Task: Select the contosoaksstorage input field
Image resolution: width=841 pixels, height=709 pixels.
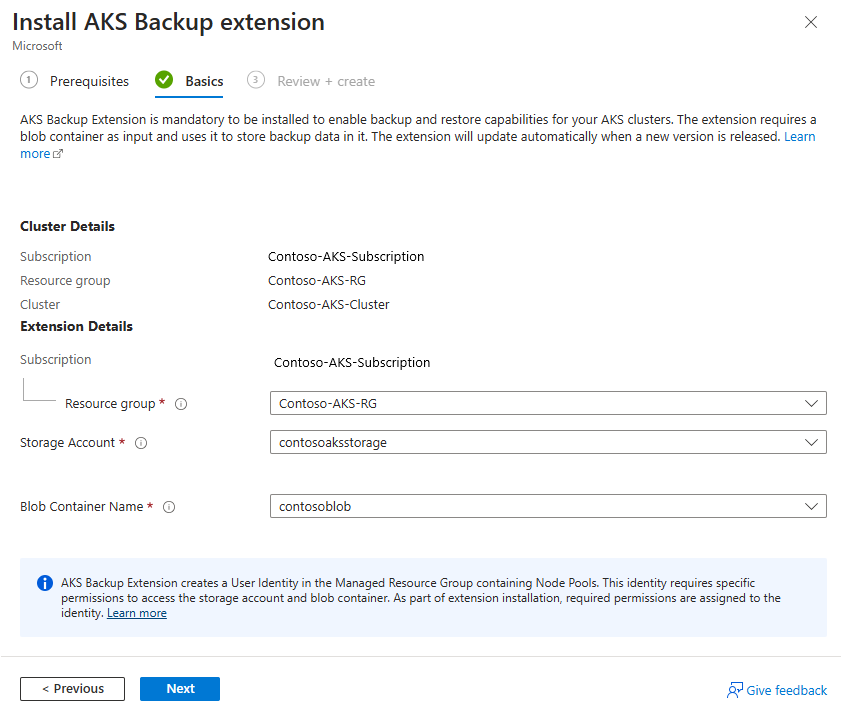Action: [450, 442]
